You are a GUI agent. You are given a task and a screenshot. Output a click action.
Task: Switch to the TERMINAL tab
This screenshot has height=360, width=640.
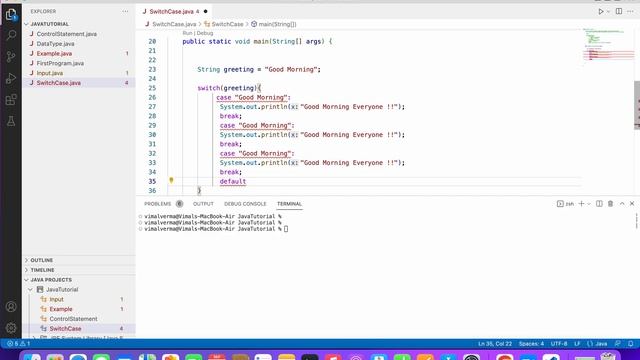point(289,204)
